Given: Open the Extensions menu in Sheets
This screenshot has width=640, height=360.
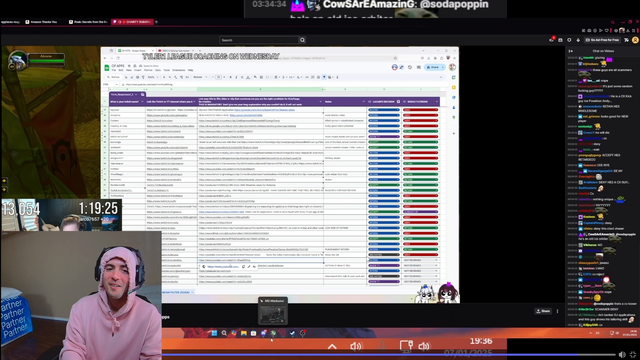Looking at the screenshot, I should 179,70.
